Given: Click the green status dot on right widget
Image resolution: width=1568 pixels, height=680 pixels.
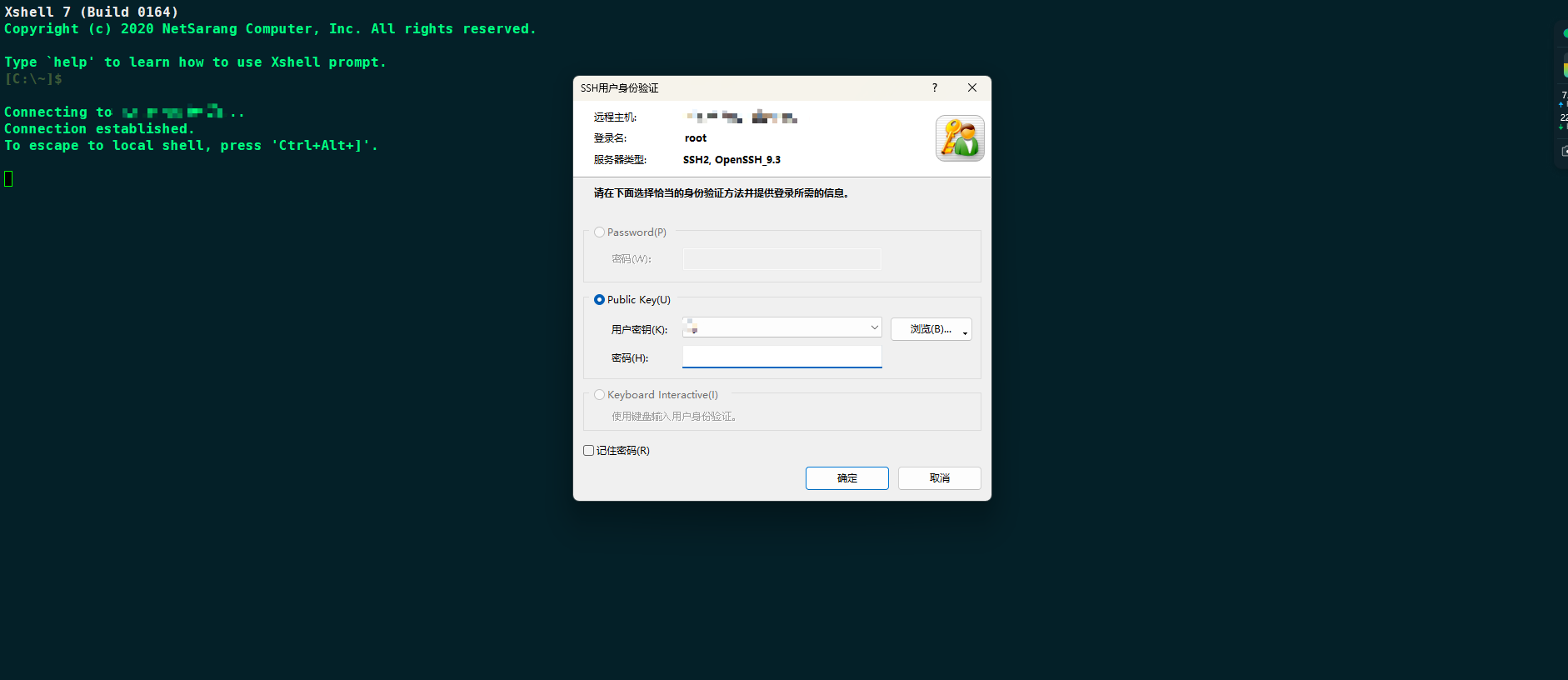Looking at the screenshot, I should (1565, 33).
